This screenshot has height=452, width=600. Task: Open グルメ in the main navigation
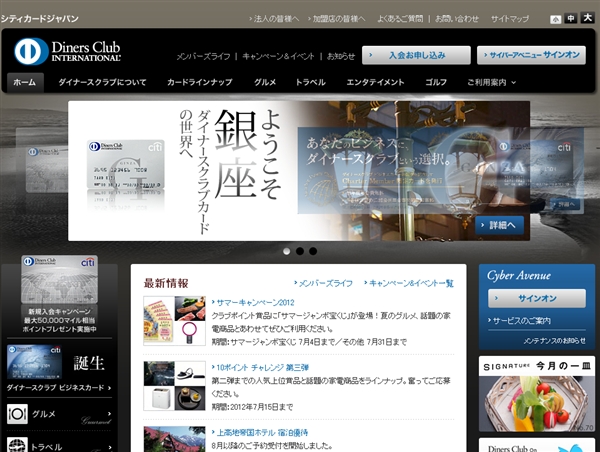click(x=265, y=82)
